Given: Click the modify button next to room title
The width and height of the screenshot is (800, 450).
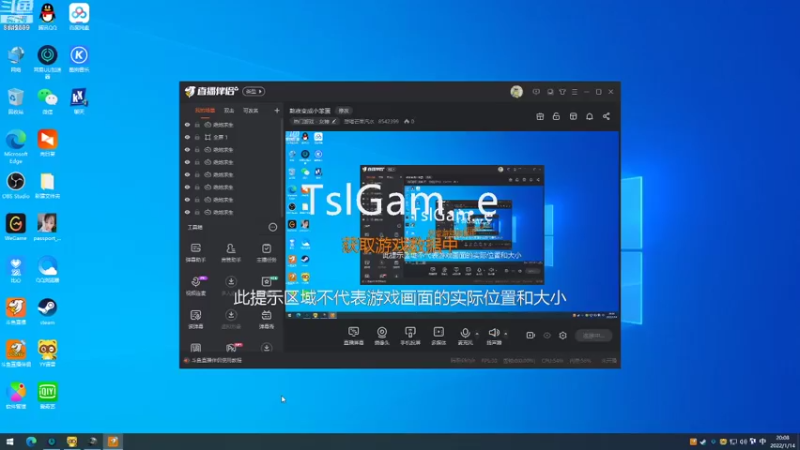Looking at the screenshot, I should point(344,111).
